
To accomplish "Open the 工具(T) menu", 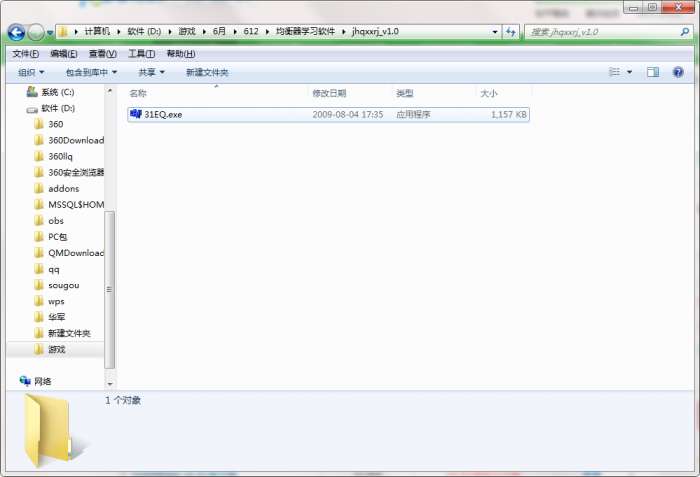I will click(x=142, y=54).
